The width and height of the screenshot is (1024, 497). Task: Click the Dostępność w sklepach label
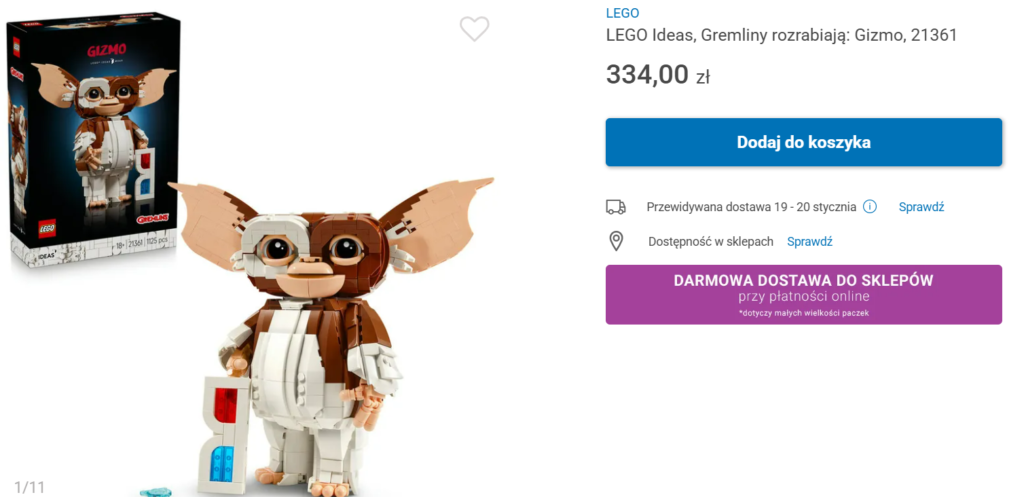(711, 241)
